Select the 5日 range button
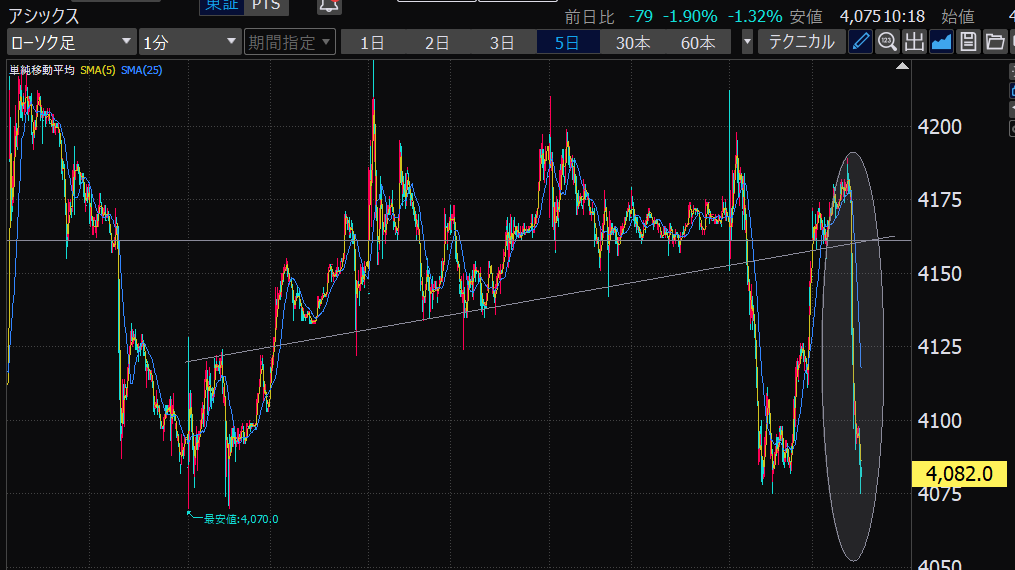 pos(567,42)
